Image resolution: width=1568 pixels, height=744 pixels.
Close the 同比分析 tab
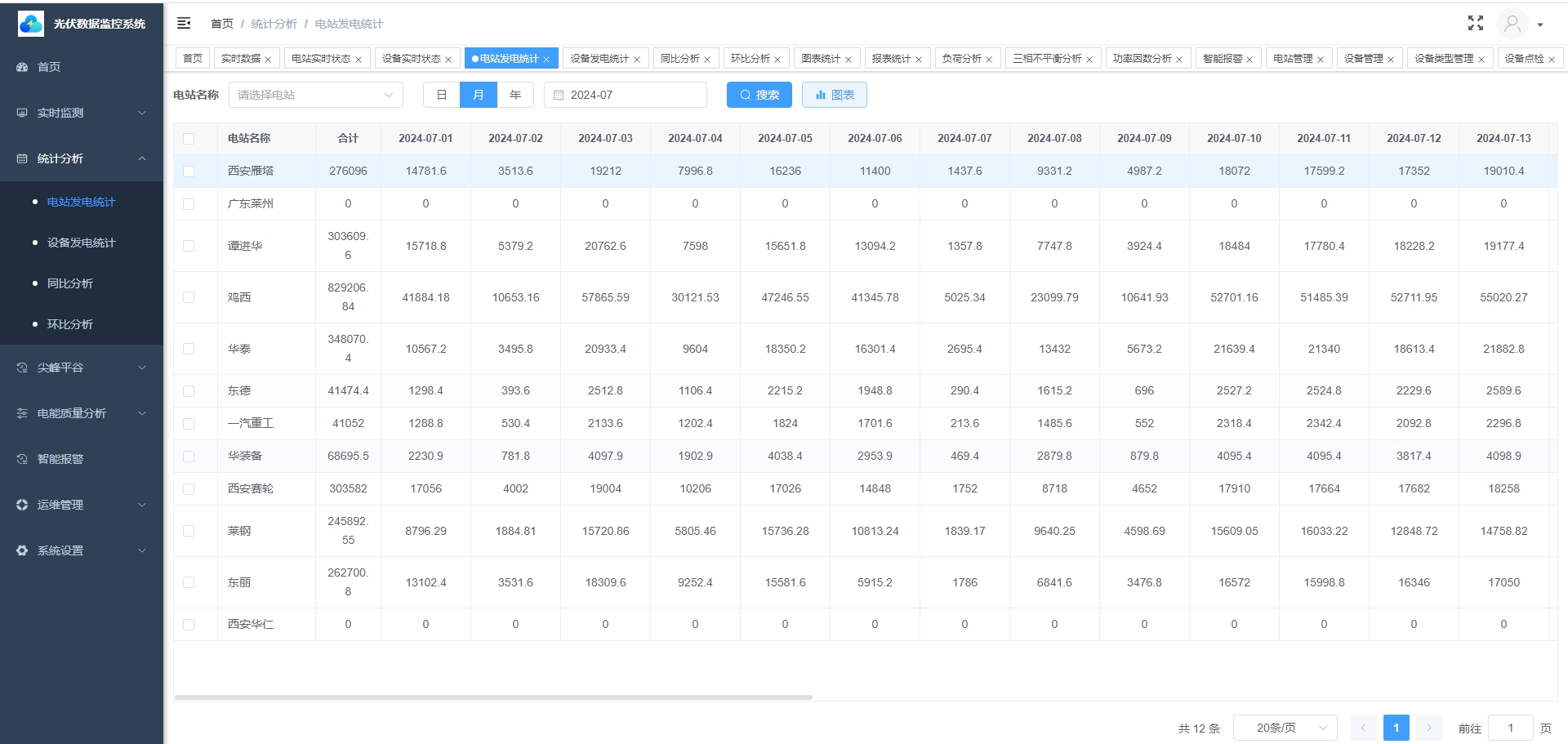click(707, 59)
